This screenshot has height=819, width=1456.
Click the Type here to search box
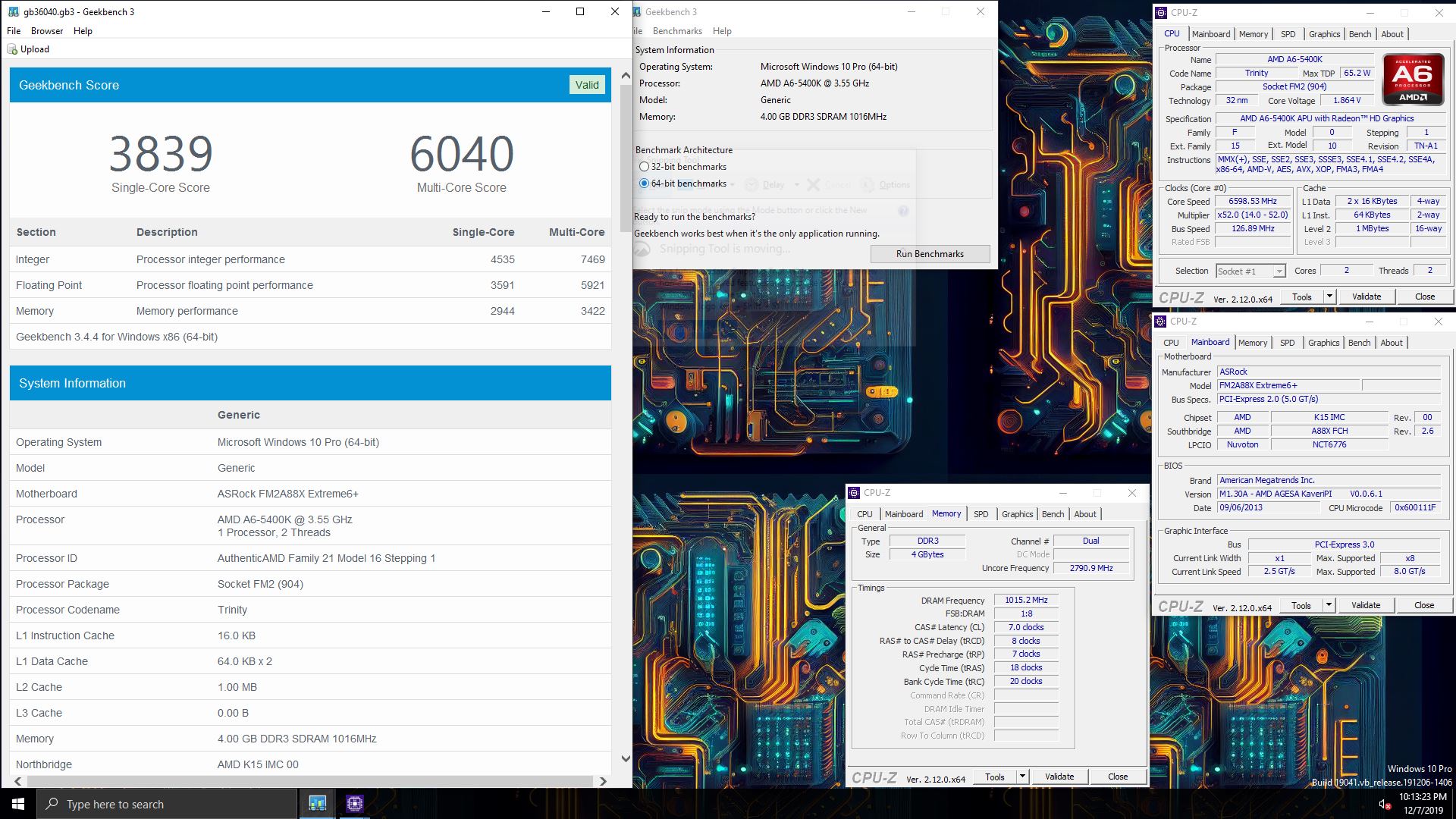(167, 804)
